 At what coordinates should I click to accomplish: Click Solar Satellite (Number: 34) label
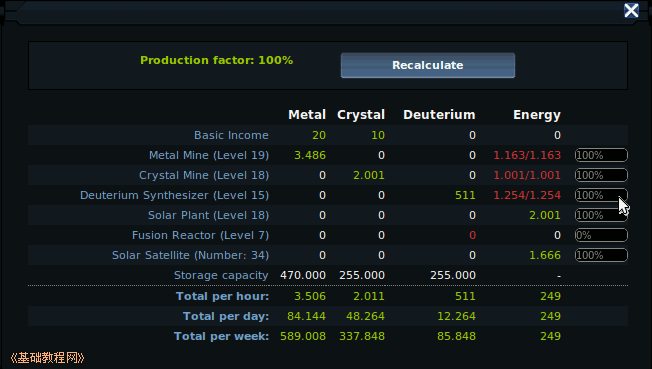190,255
